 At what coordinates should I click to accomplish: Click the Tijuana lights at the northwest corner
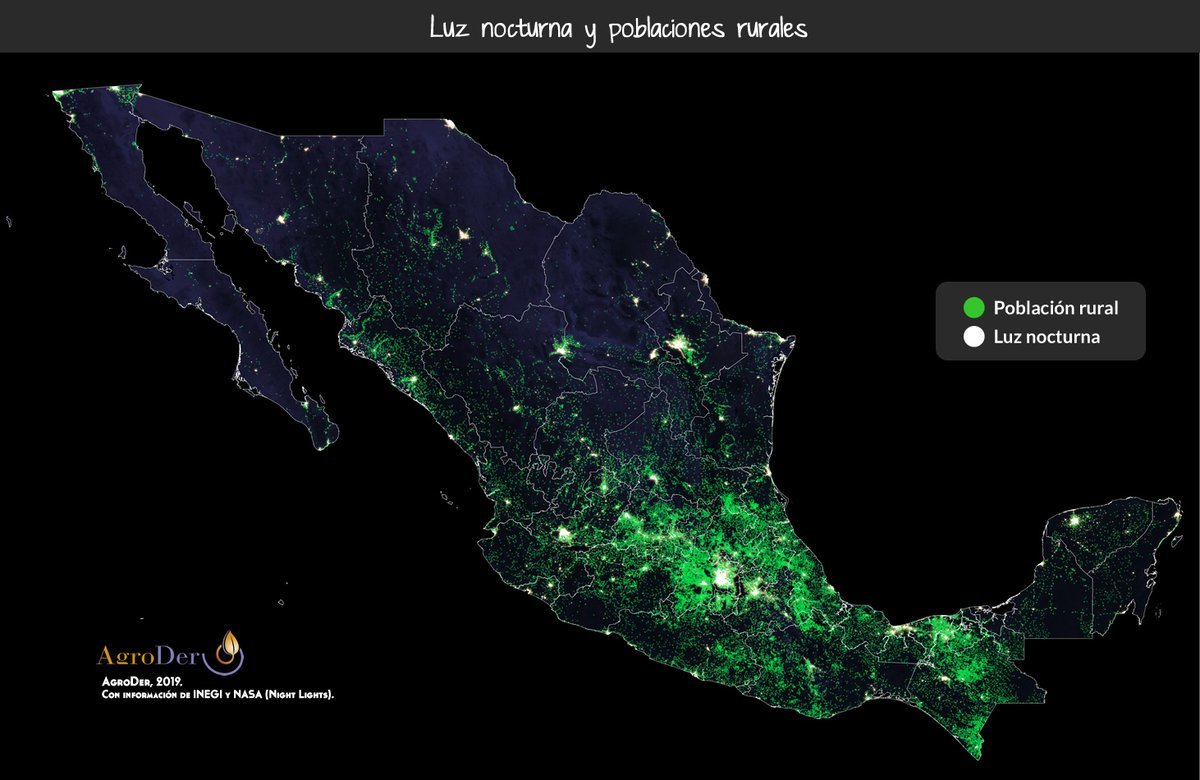click(x=60, y=95)
